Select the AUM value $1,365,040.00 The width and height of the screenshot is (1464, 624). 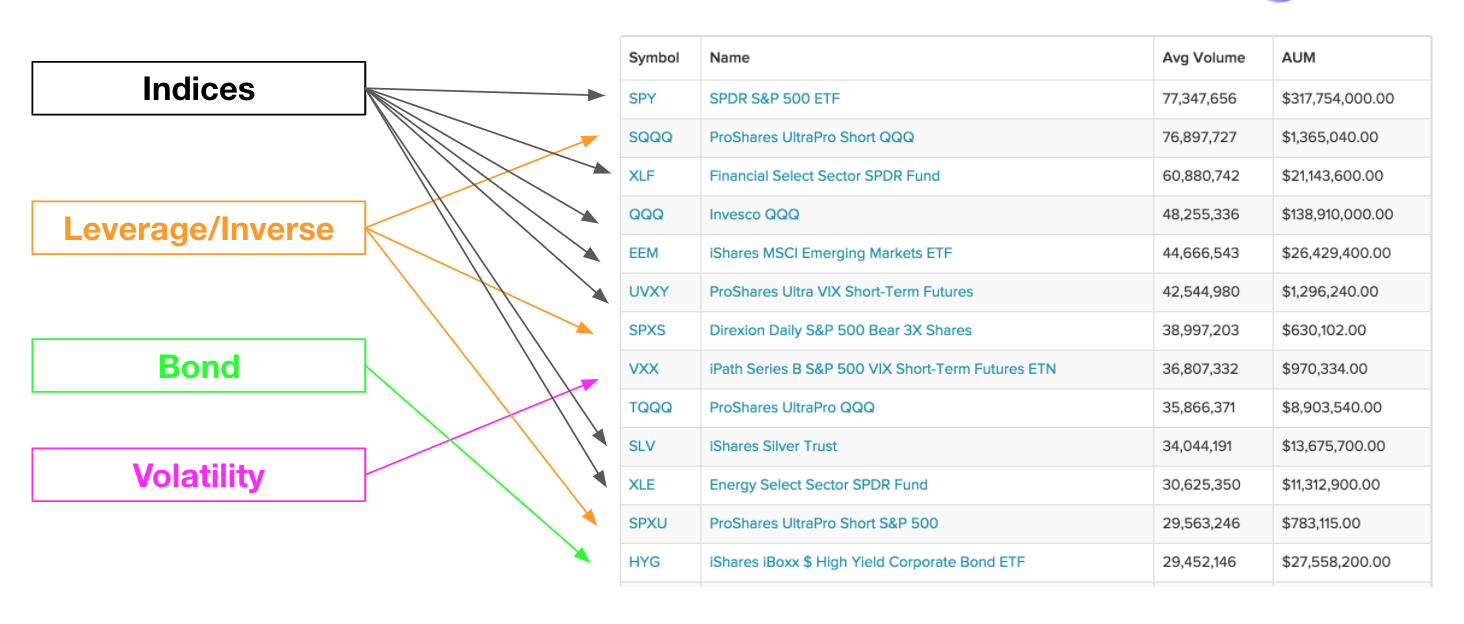point(1330,137)
